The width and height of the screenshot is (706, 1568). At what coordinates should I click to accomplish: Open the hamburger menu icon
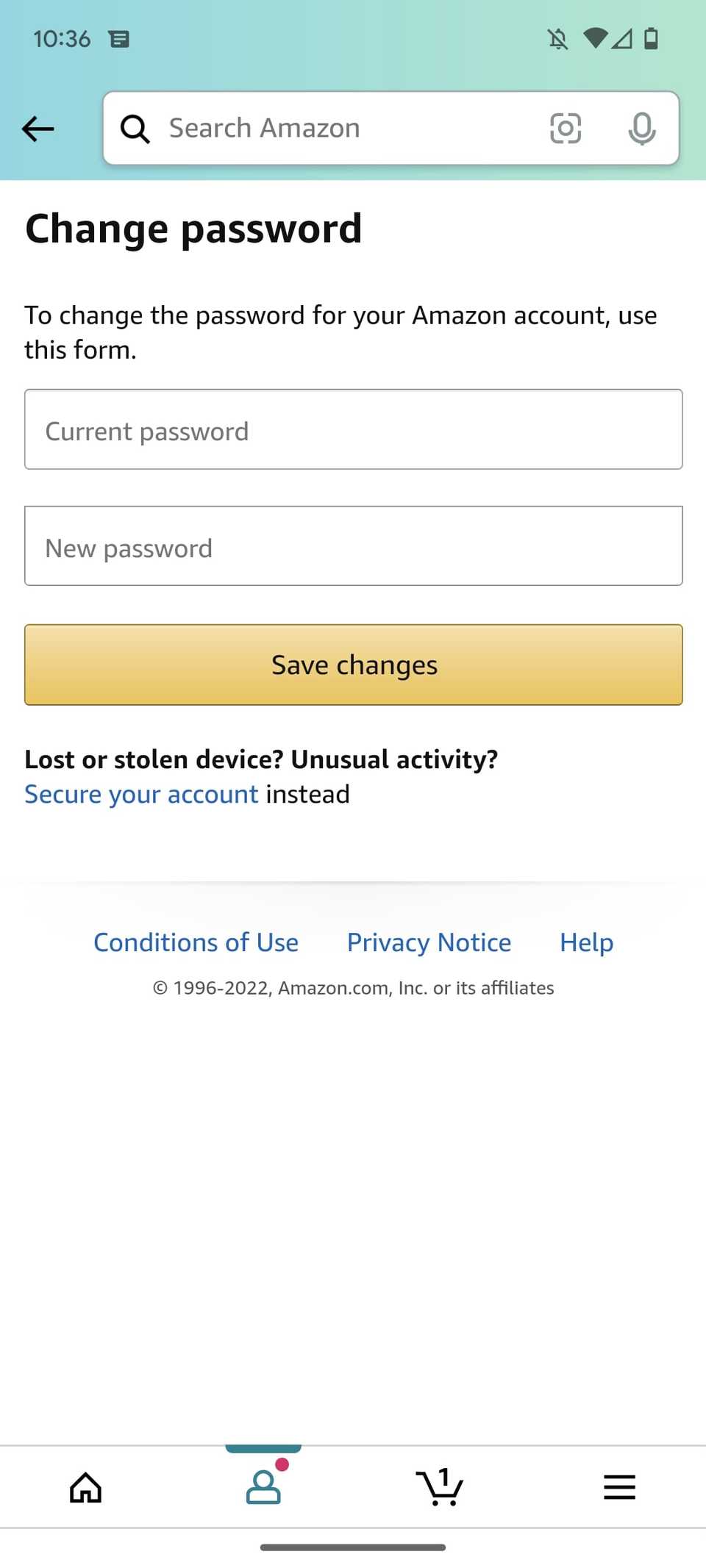click(x=618, y=1486)
